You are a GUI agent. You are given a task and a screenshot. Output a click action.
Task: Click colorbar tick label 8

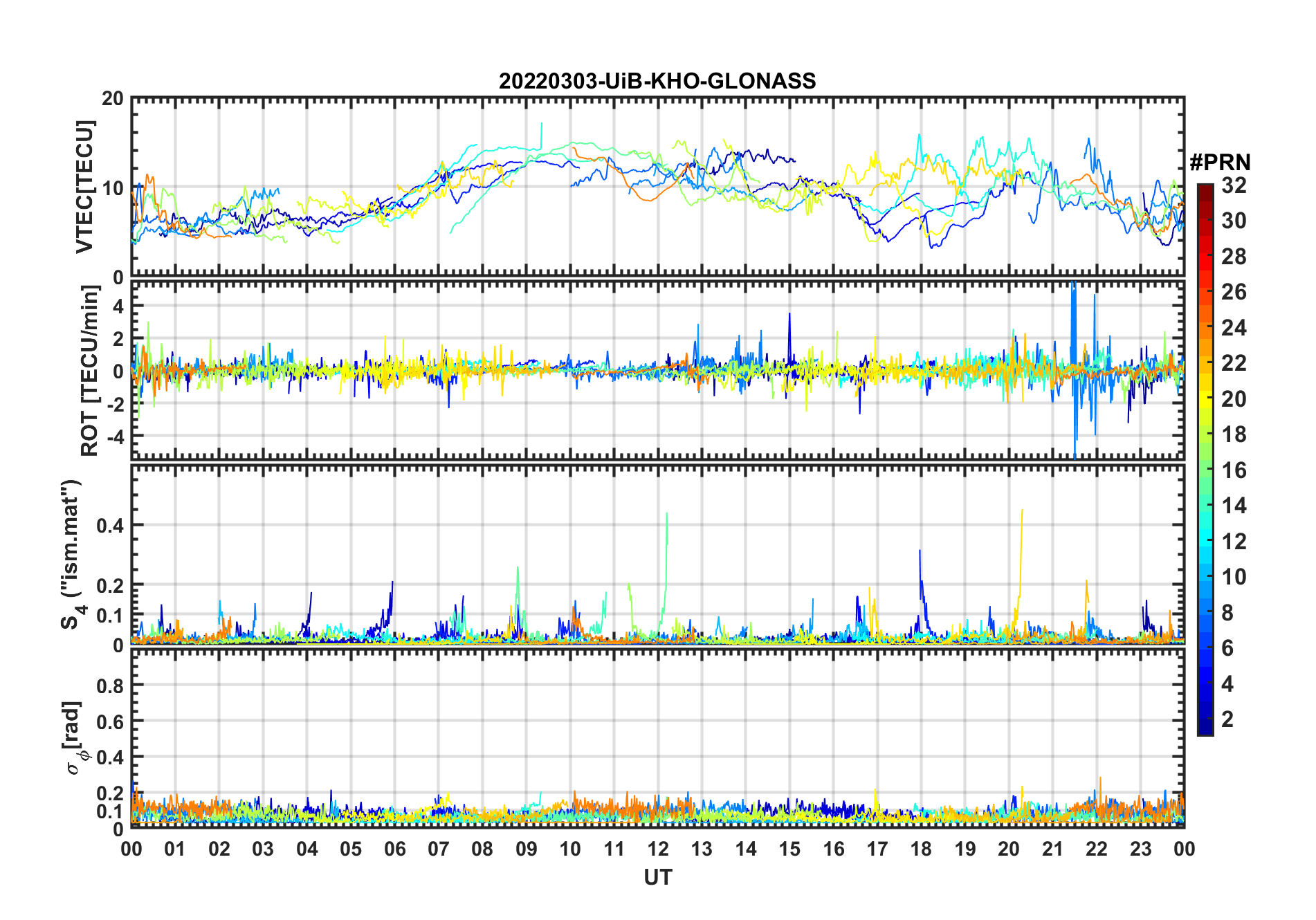tap(1227, 612)
